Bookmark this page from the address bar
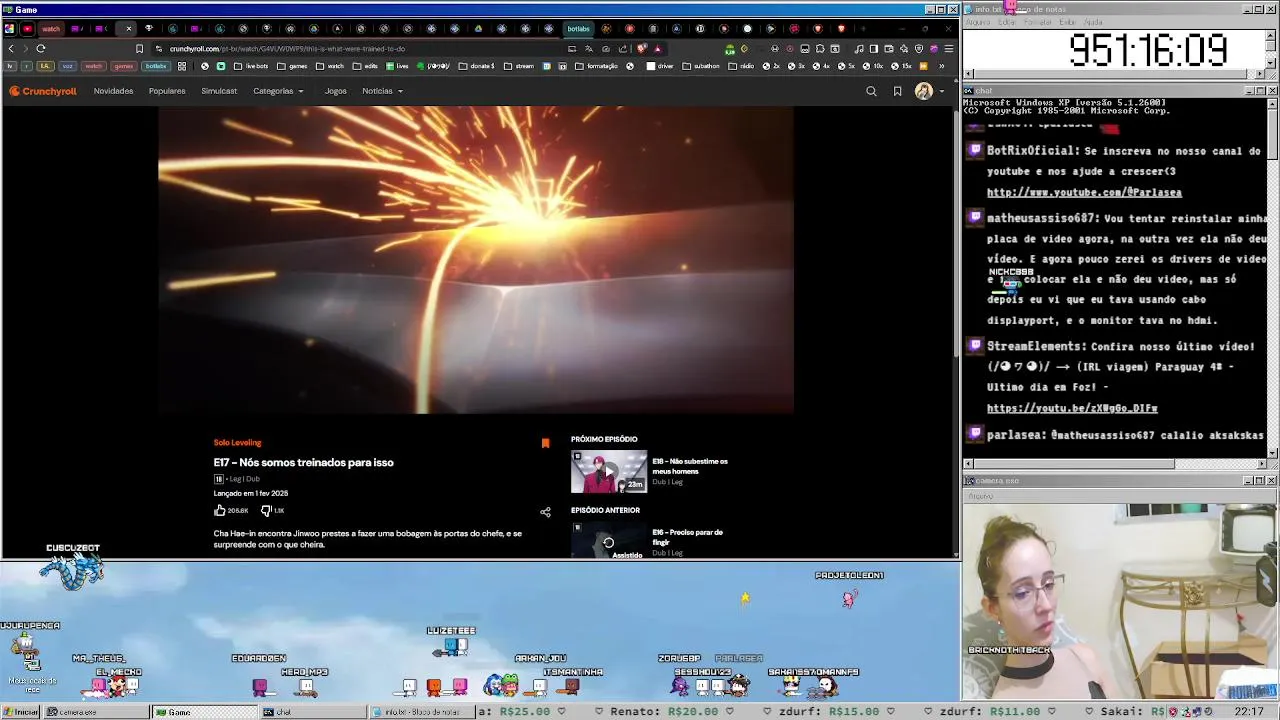Image resolution: width=1280 pixels, height=720 pixels. coord(139,48)
